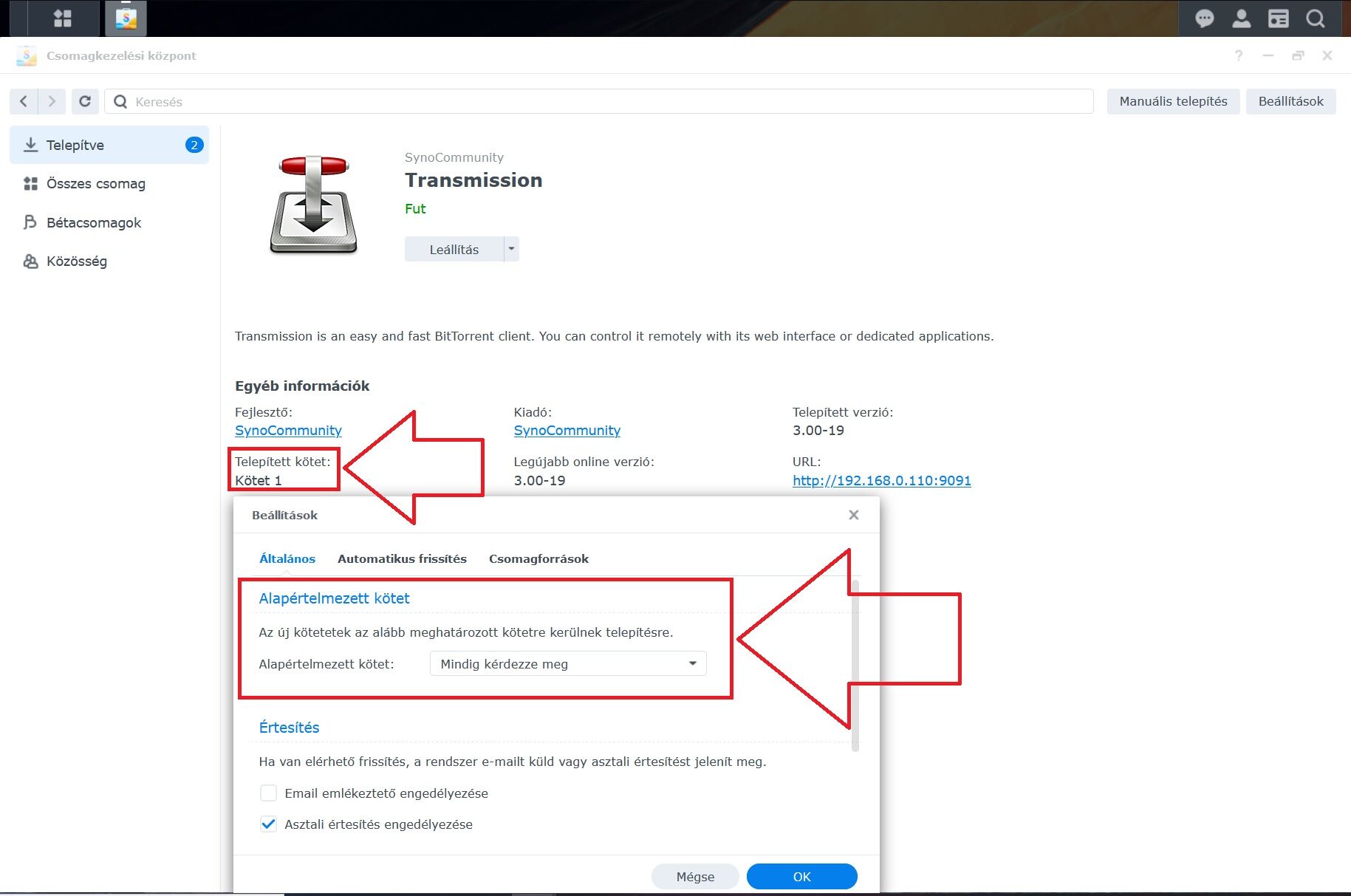Click the Beállítások toolbar button
Image resolution: width=1351 pixels, height=896 pixels.
(1290, 101)
